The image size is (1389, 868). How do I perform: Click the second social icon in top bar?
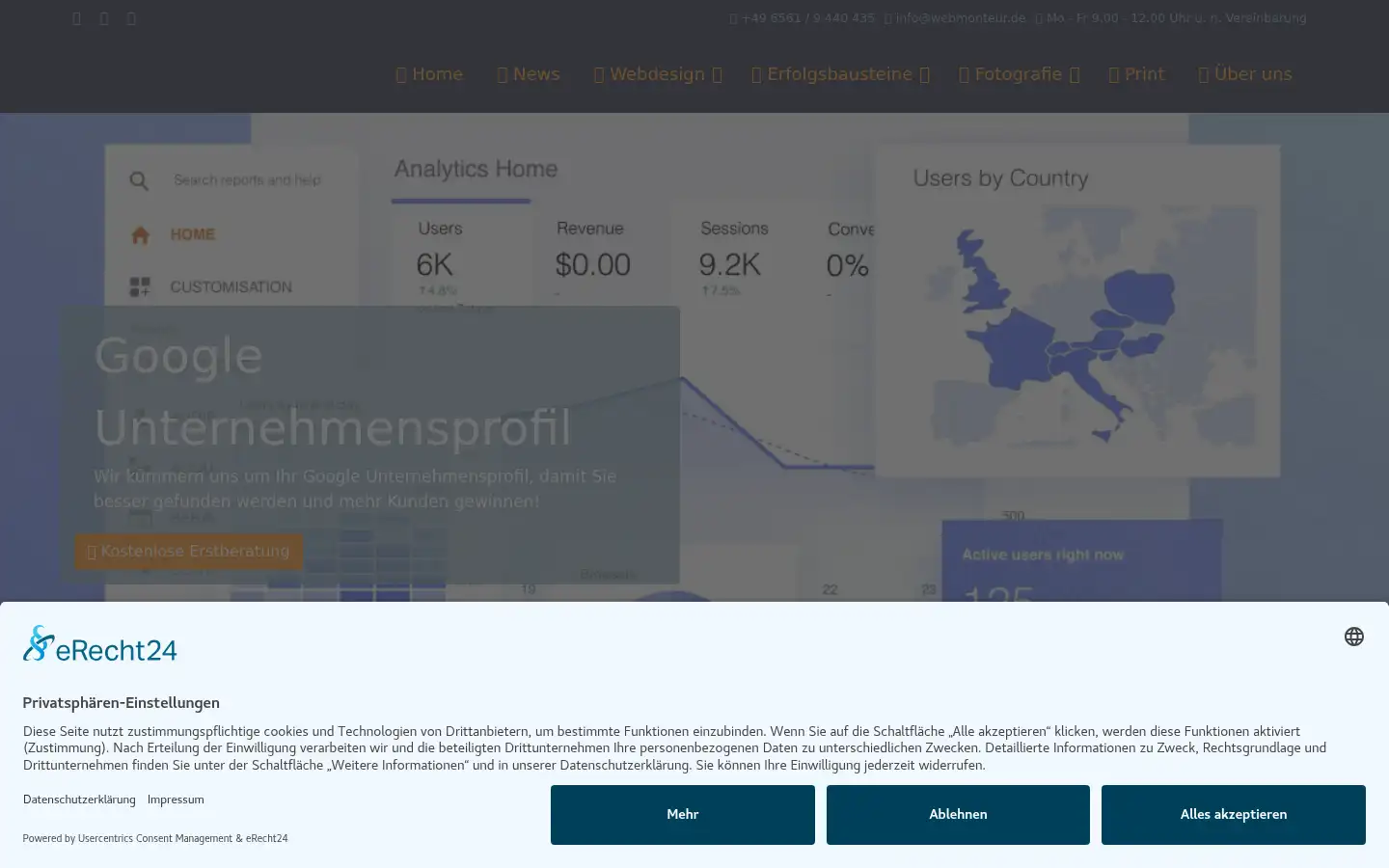104,18
